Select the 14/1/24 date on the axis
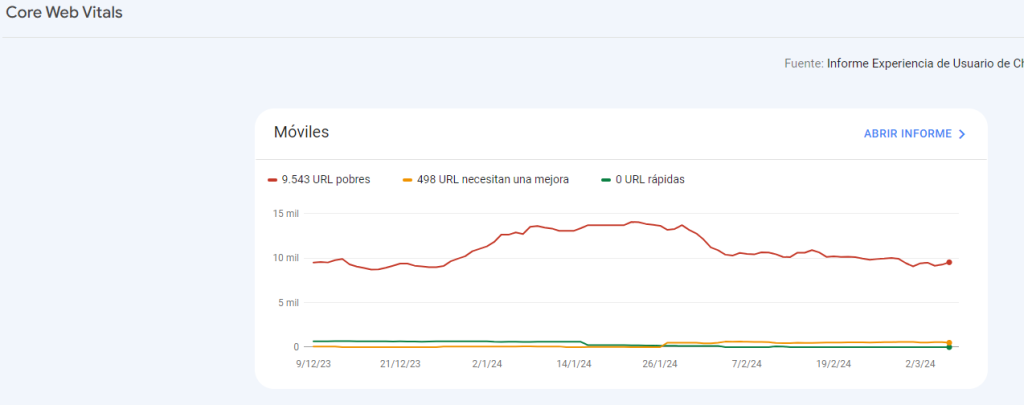1024x405 pixels. [x=574, y=364]
